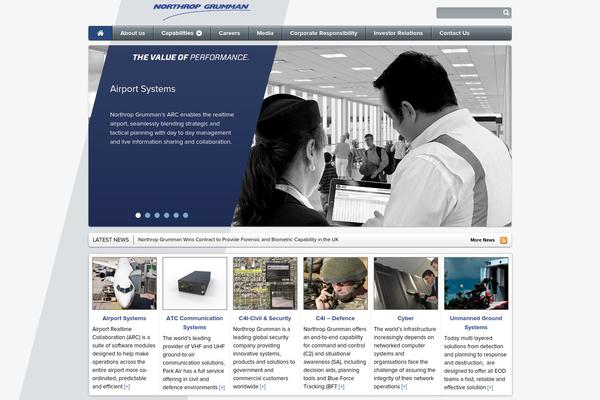Select the second slide indicator dot
The height and width of the screenshot is (400, 600).
click(x=148, y=216)
